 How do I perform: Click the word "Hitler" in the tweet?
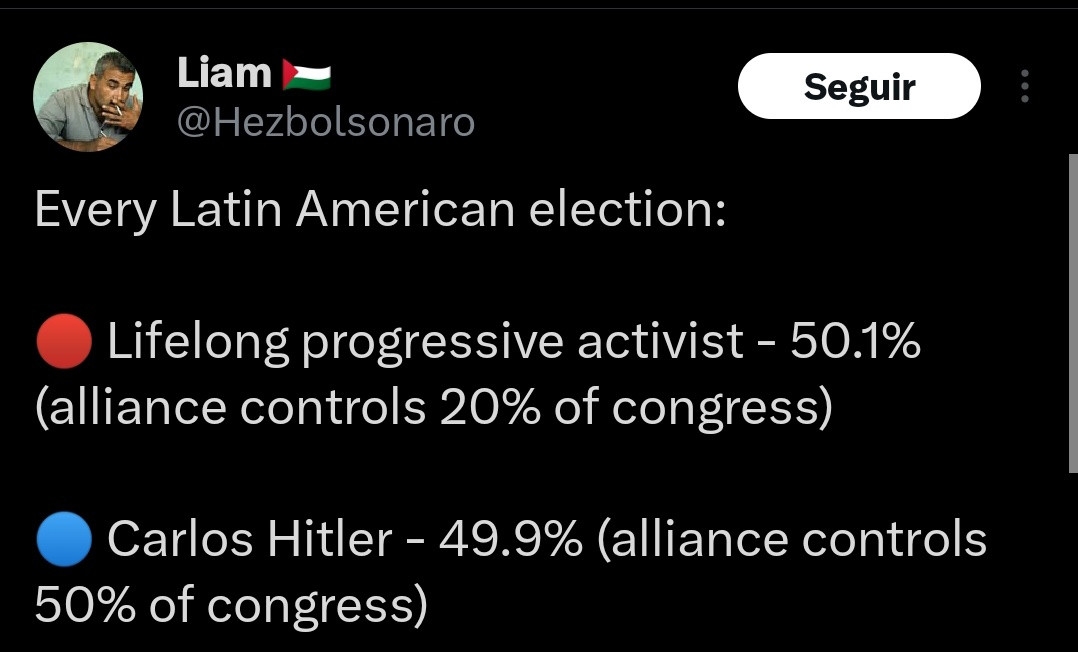pyautogui.click(x=329, y=541)
